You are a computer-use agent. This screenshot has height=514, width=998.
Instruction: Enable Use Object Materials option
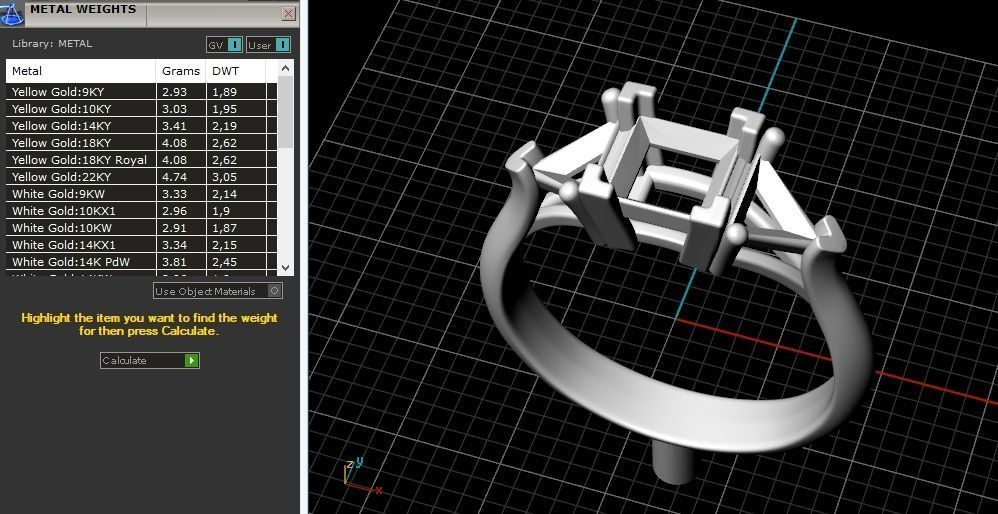[x=218, y=291]
